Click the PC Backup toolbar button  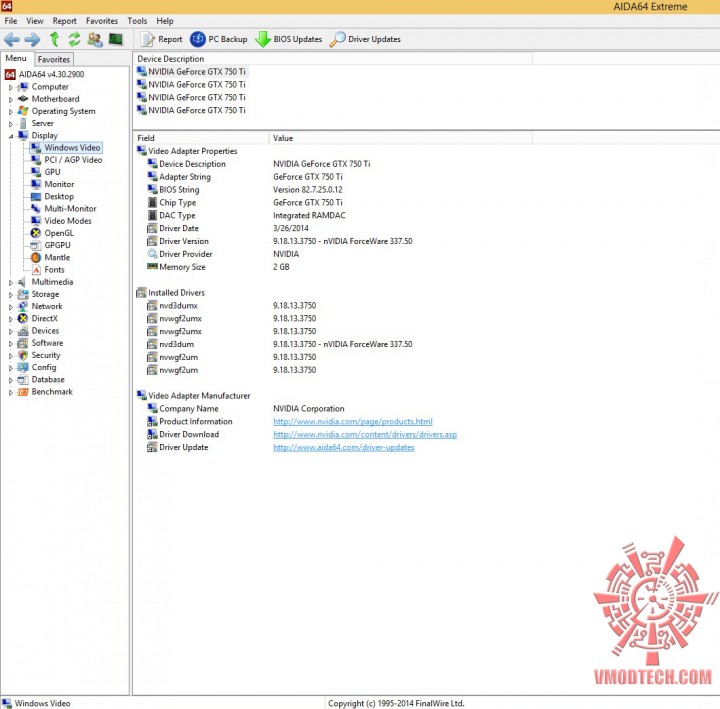219,39
